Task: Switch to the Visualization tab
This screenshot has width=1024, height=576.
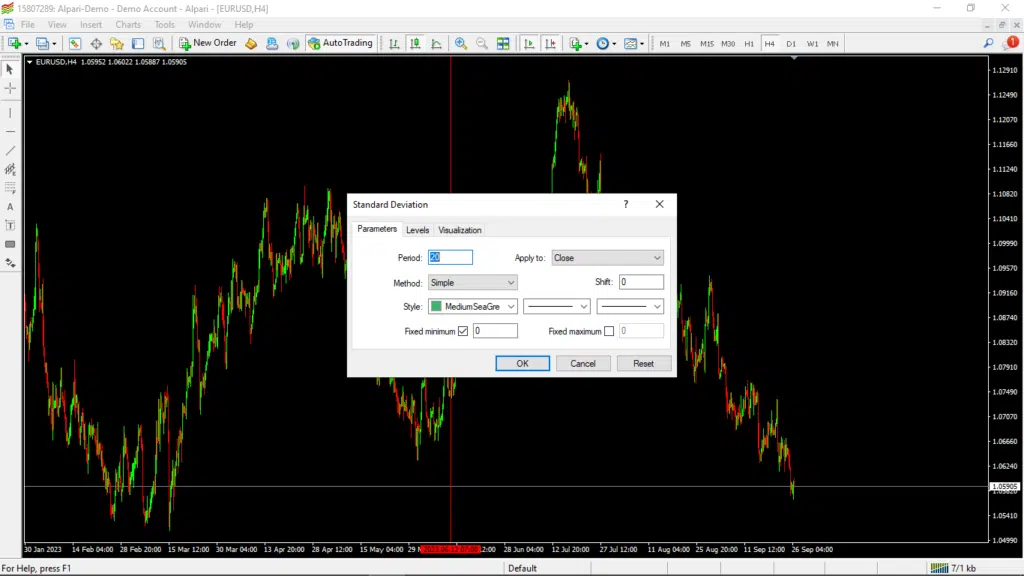Action: click(x=460, y=230)
